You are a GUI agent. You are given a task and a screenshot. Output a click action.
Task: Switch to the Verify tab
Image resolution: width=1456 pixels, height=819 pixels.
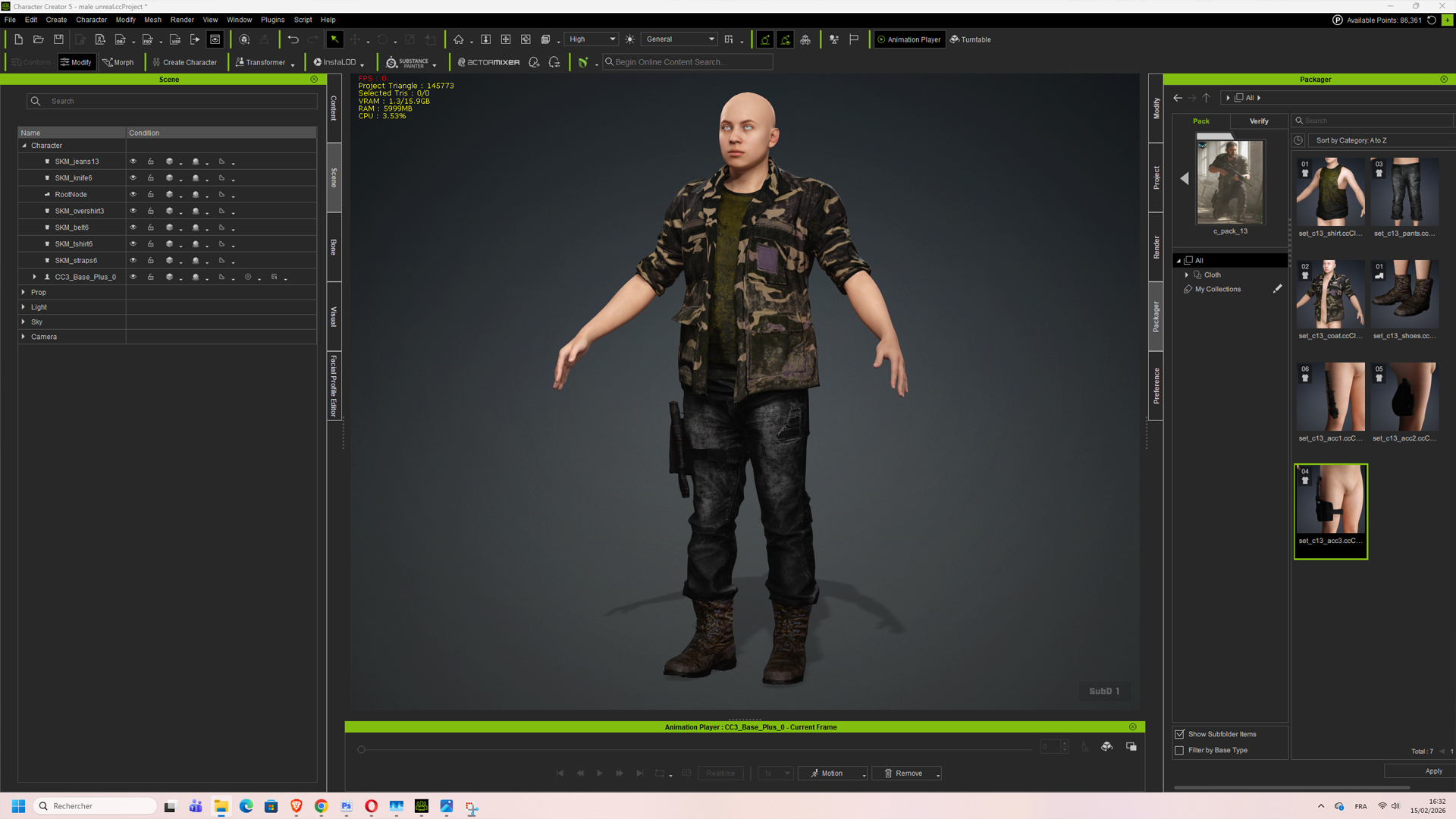(1259, 121)
